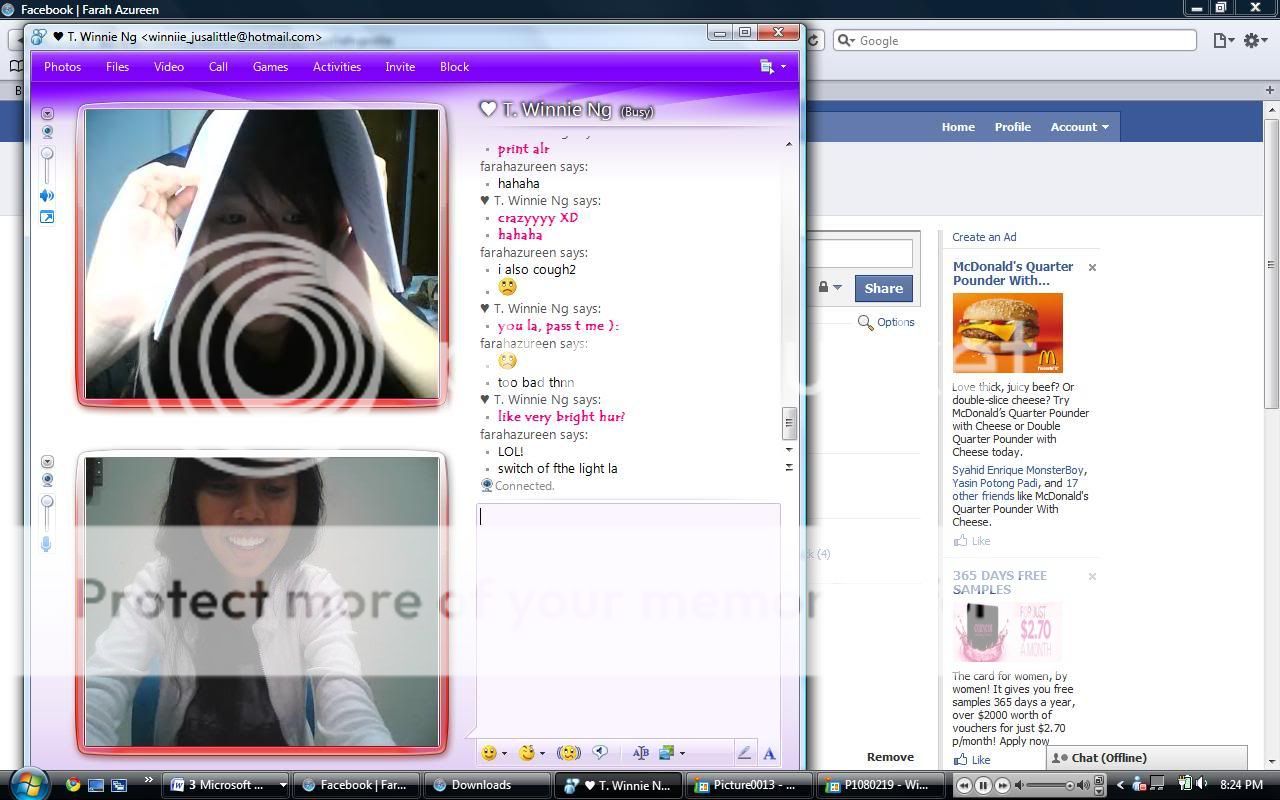Viewport: 1280px width, 800px height.
Task: Click in the message typing box
Action: pyautogui.click(x=627, y=620)
